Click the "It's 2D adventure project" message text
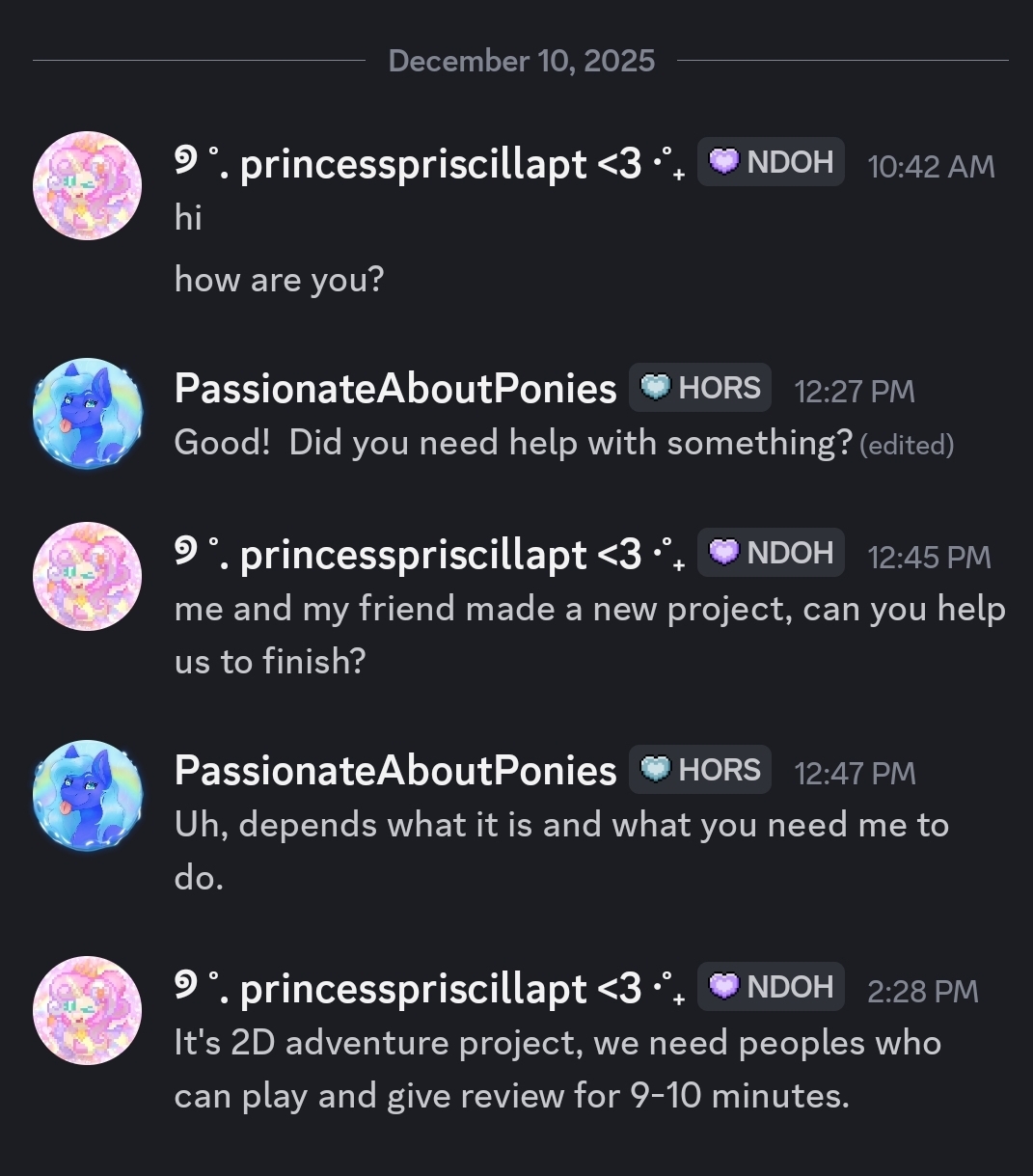Image resolution: width=1033 pixels, height=1176 pixels. coord(557,1043)
